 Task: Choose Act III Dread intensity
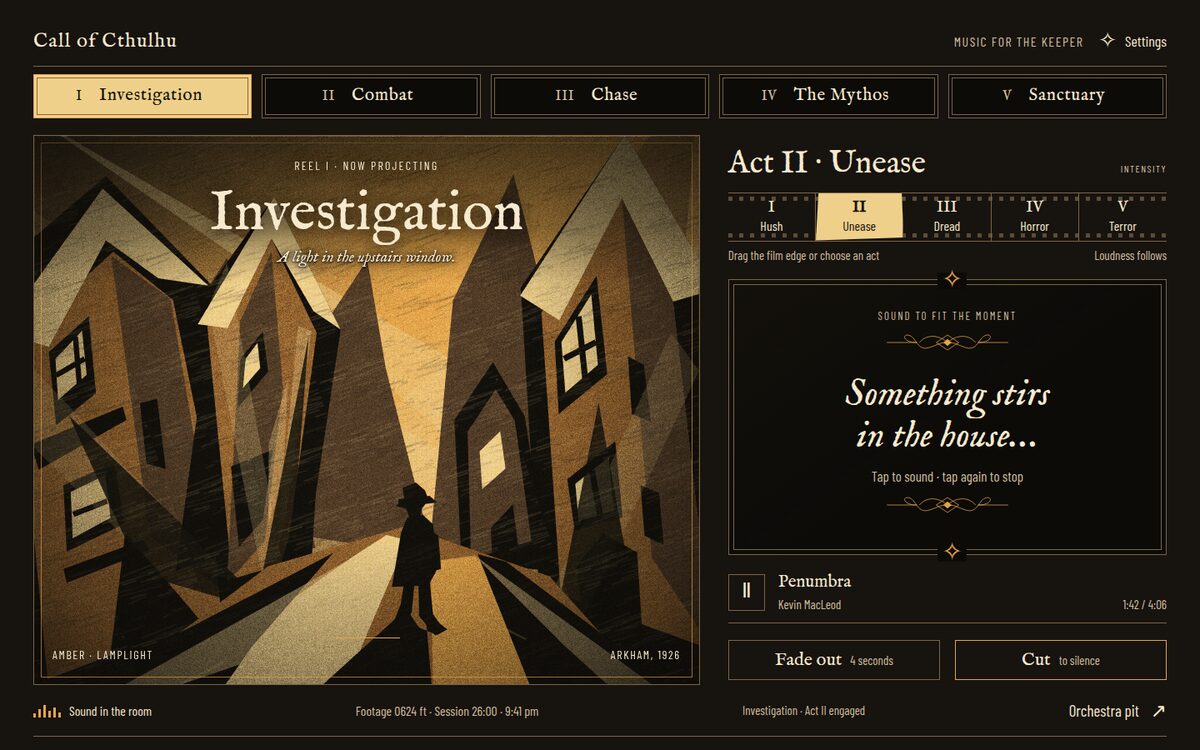click(947, 217)
